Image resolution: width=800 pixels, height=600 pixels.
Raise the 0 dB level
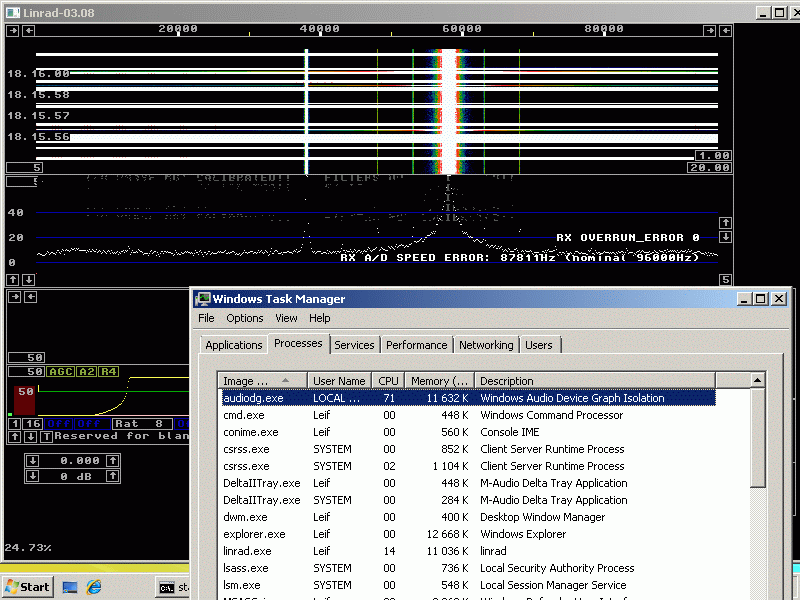click(113, 476)
